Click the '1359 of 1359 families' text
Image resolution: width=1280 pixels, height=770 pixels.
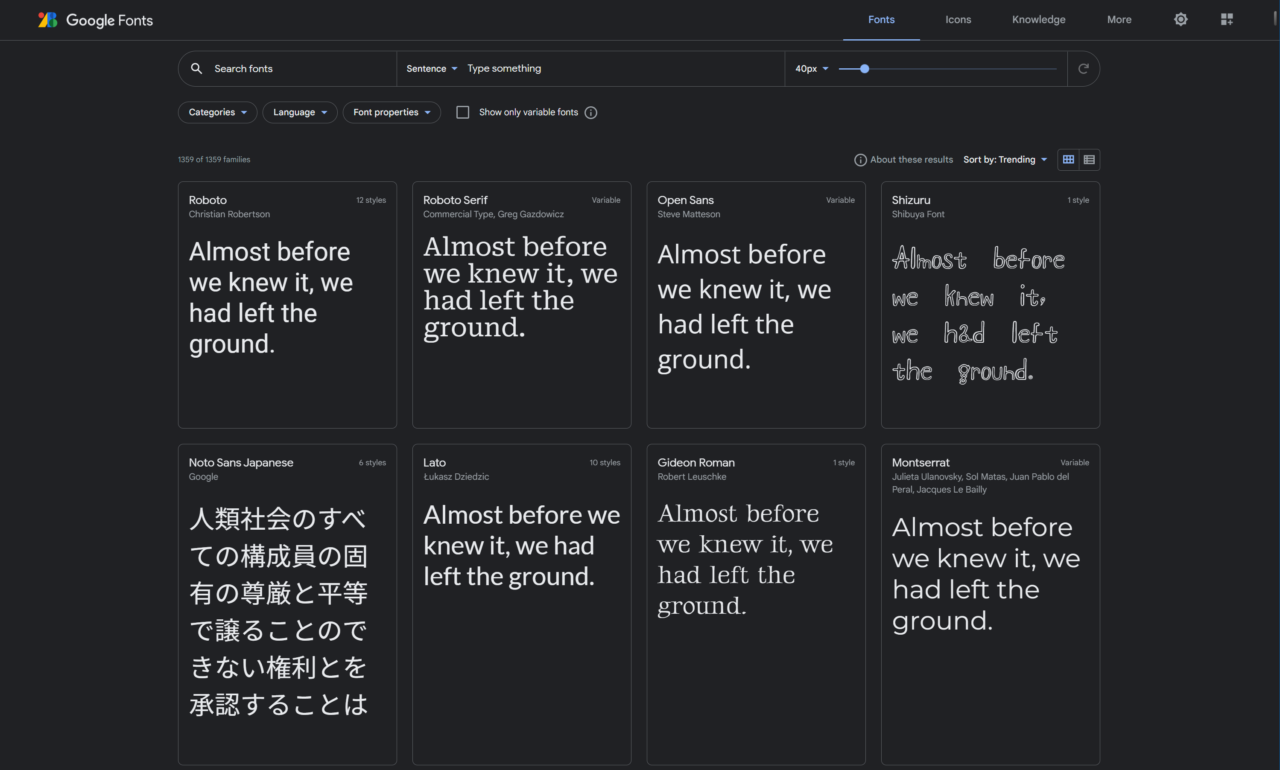214,160
